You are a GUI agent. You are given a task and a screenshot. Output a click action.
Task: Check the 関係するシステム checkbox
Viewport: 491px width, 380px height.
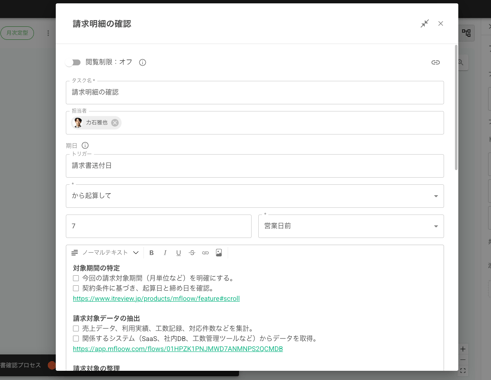coord(76,338)
